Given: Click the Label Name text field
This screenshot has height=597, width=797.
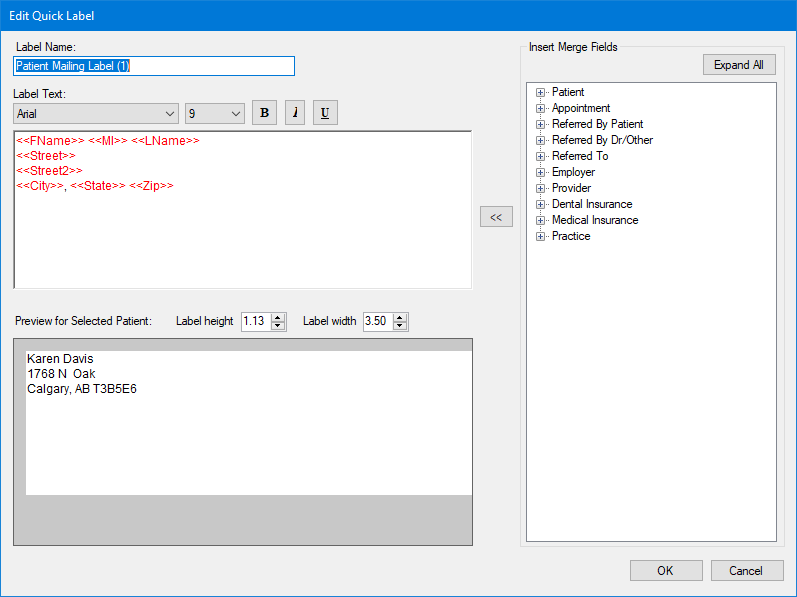Looking at the screenshot, I should (x=154, y=66).
